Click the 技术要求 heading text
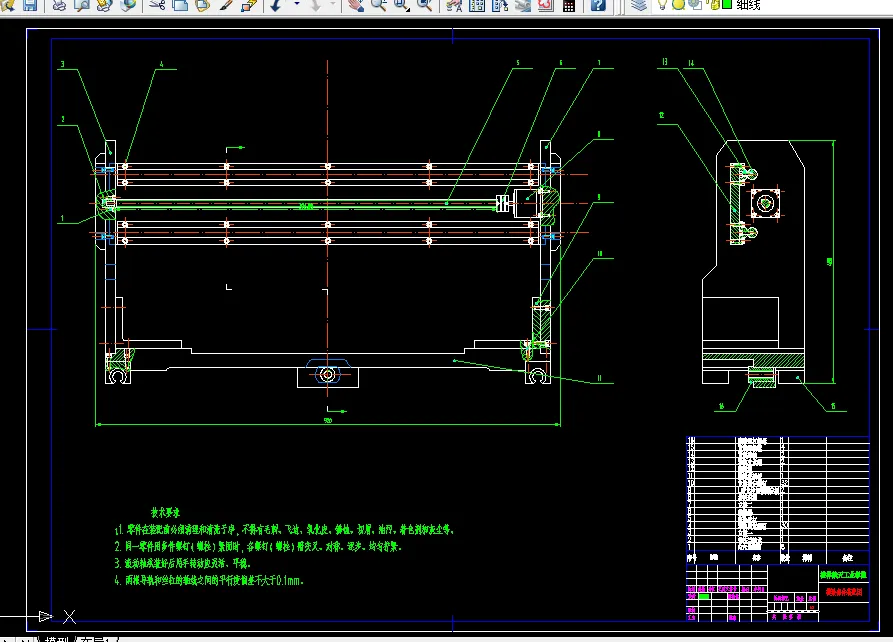893x642 pixels. pos(165,512)
